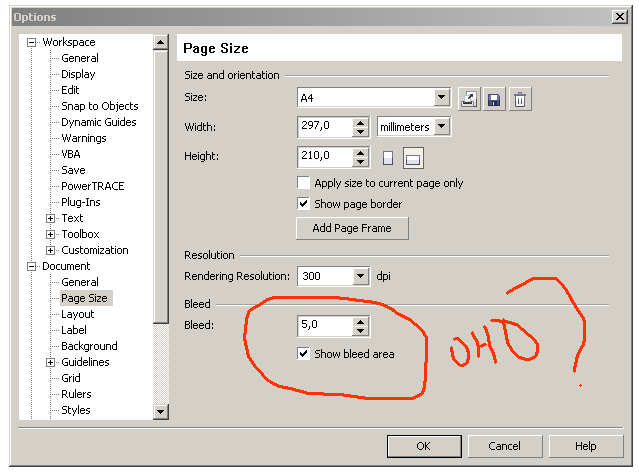Click the tree scrollbar down arrow
This screenshot has width=639, height=475.
click(161, 411)
